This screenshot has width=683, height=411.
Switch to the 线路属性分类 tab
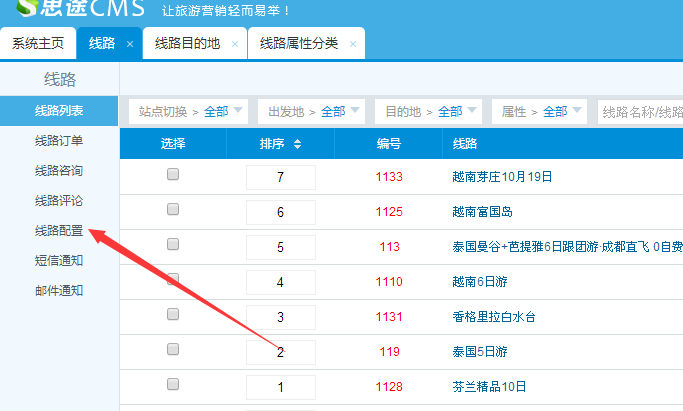[298, 44]
